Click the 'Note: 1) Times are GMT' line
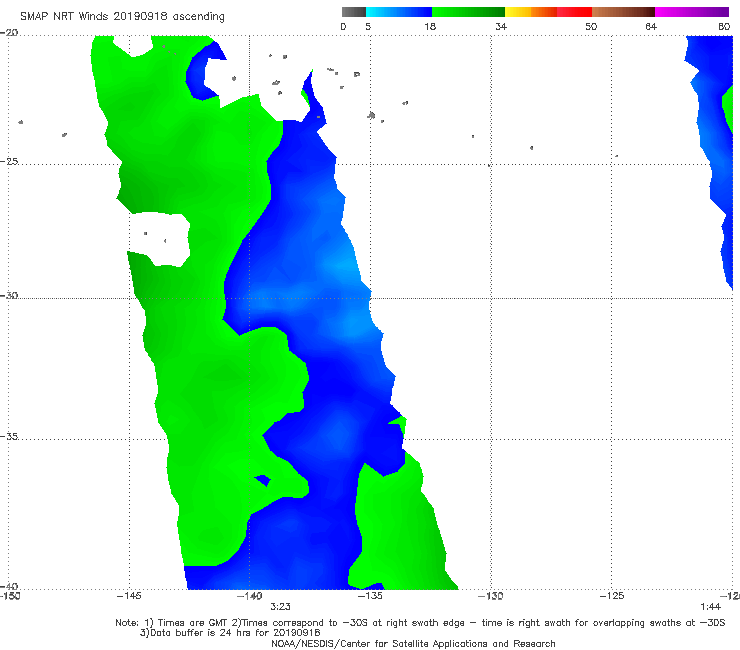 420,623
